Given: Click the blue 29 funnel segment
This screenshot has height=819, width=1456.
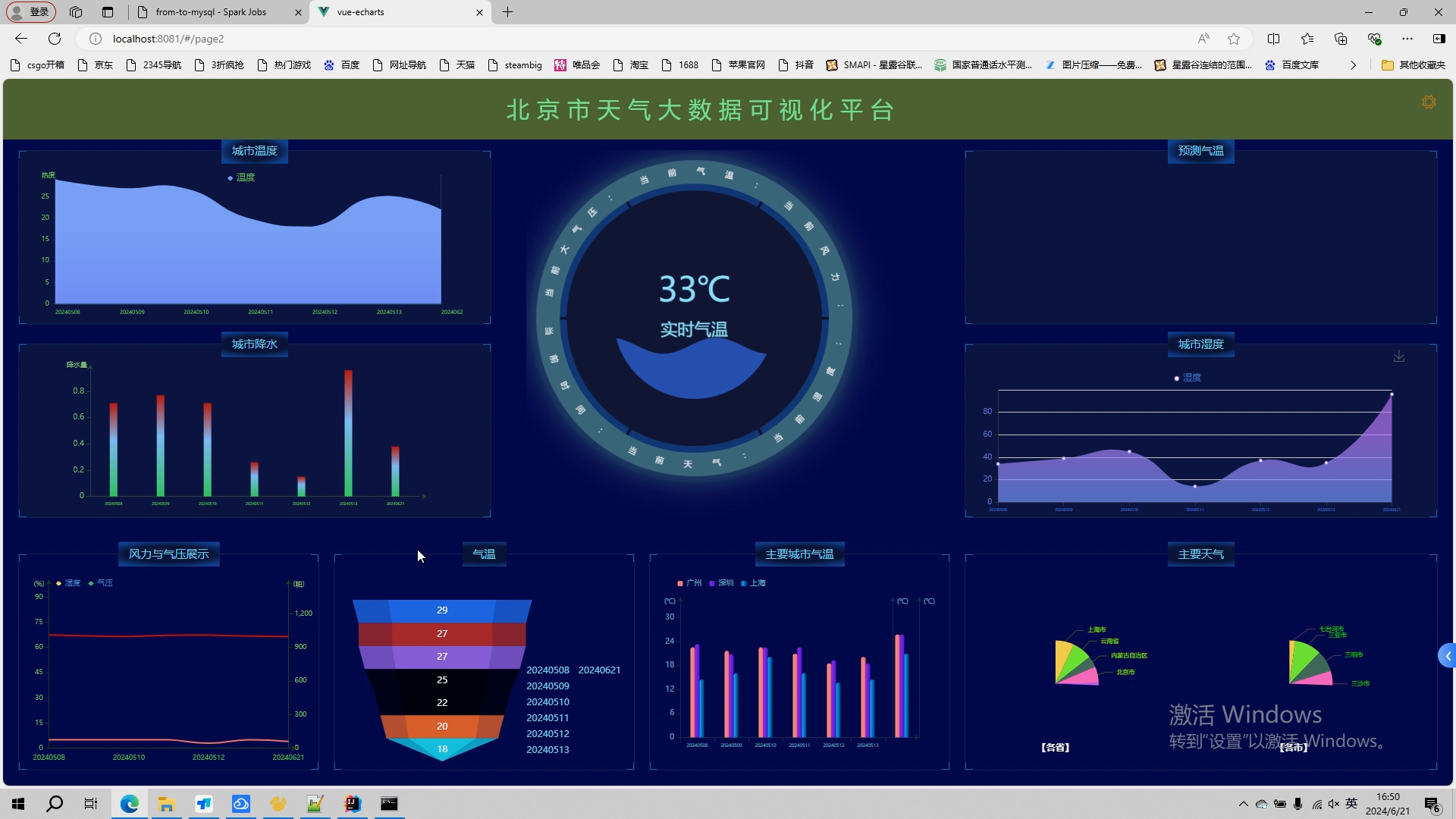Looking at the screenshot, I should (442, 610).
